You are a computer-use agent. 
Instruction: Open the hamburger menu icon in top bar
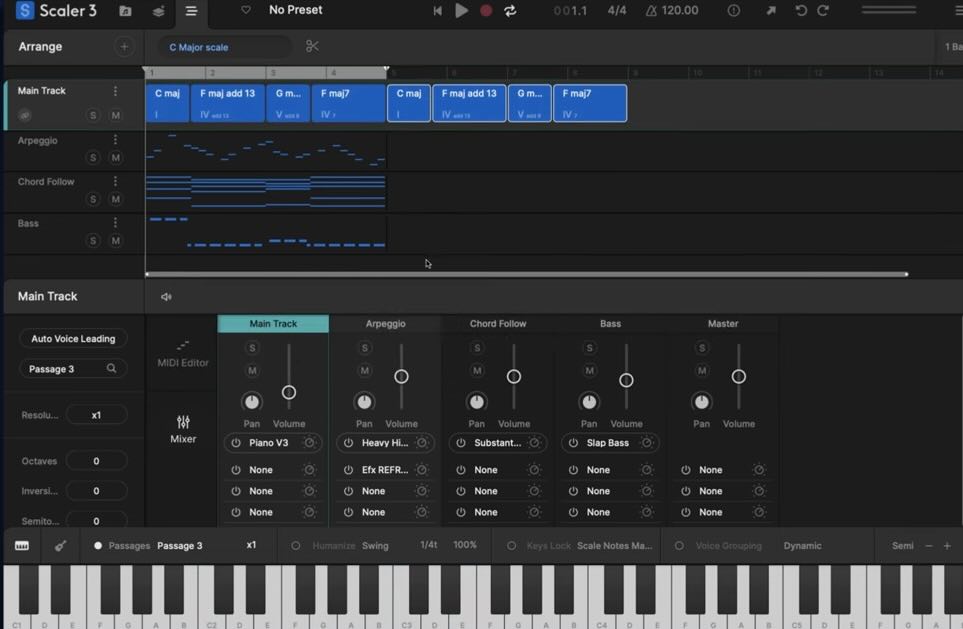[x=191, y=11]
